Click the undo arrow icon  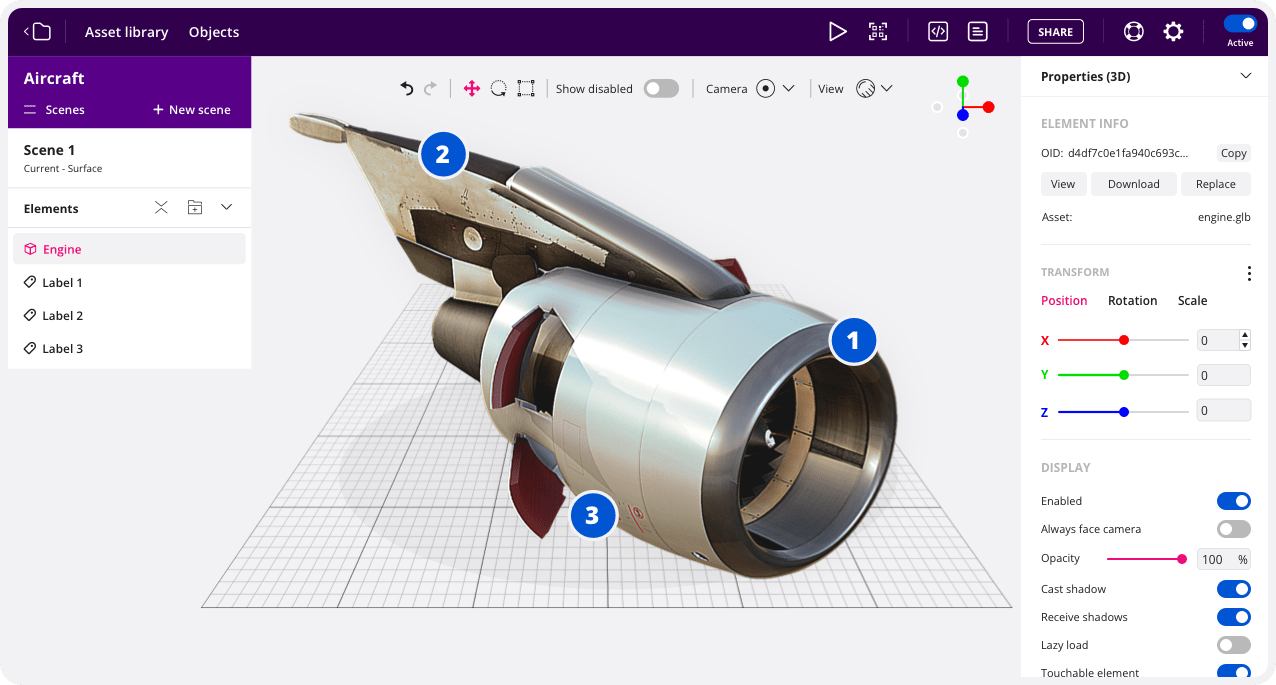(407, 89)
